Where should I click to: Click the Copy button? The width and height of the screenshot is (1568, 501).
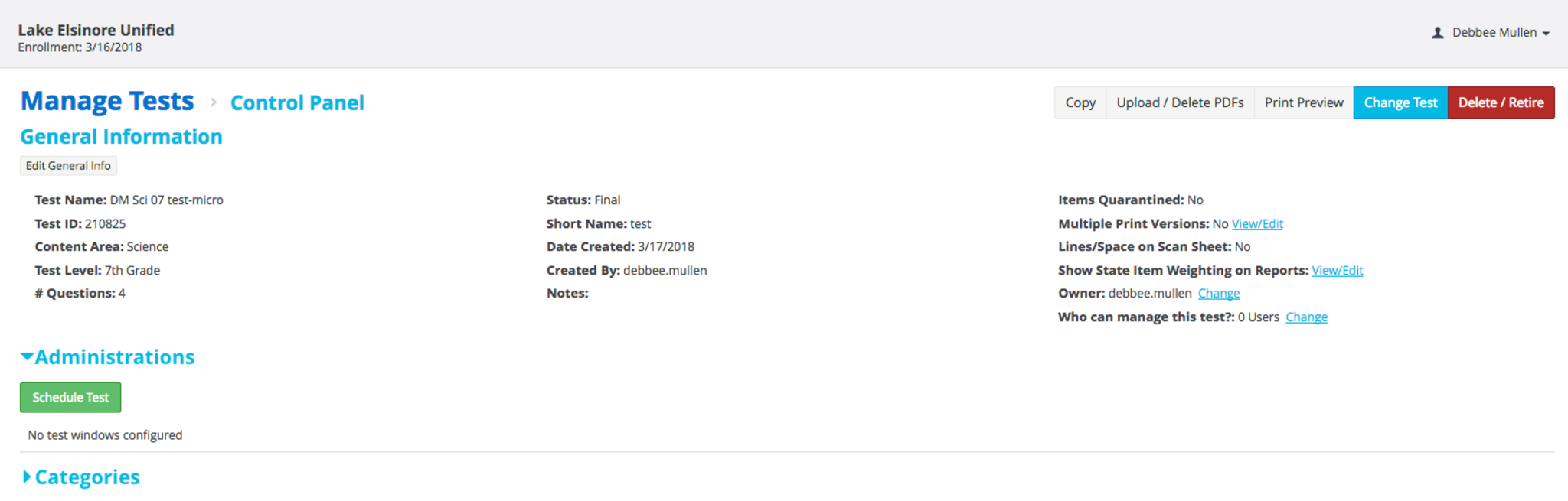click(x=1080, y=102)
